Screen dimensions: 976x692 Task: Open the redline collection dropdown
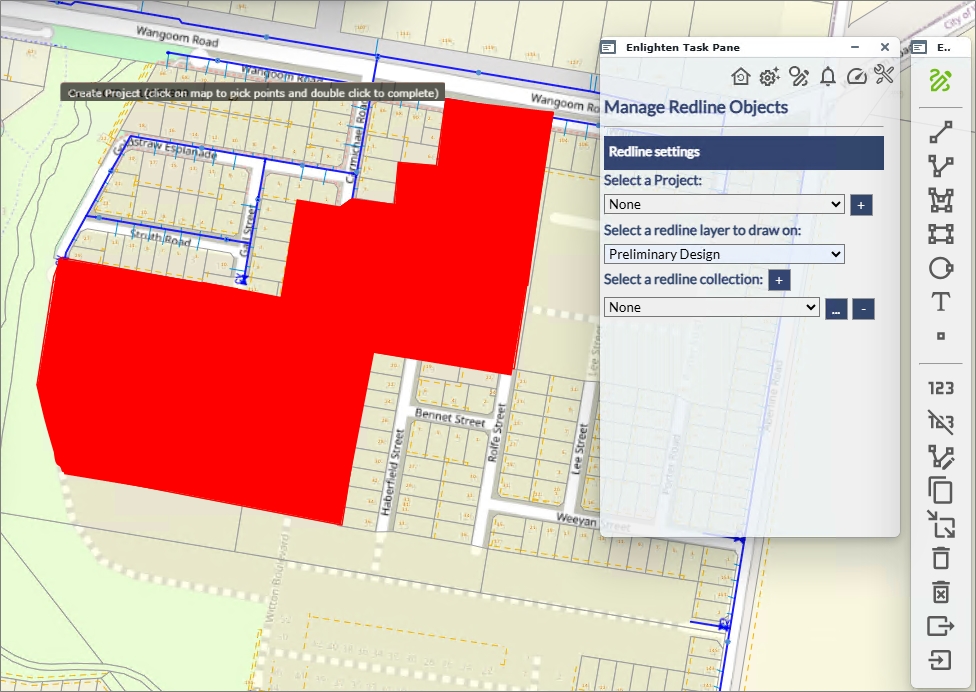pos(711,308)
